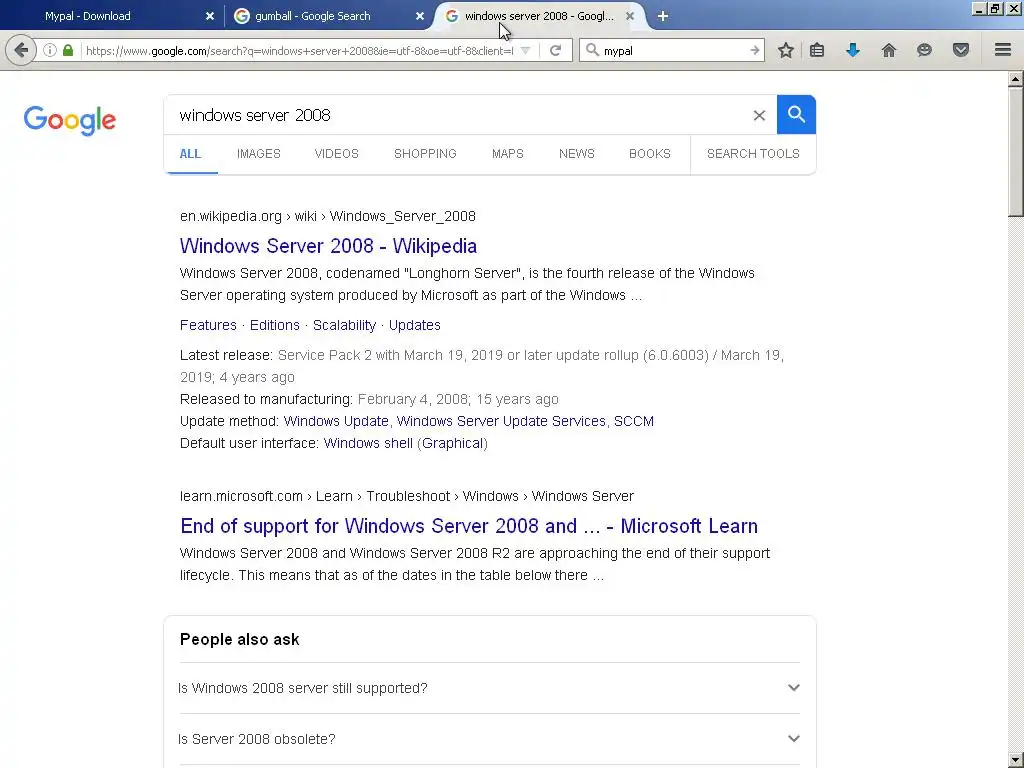Click the scrollbar down arrow
Screen dimensions: 1024x768
(1015, 760)
